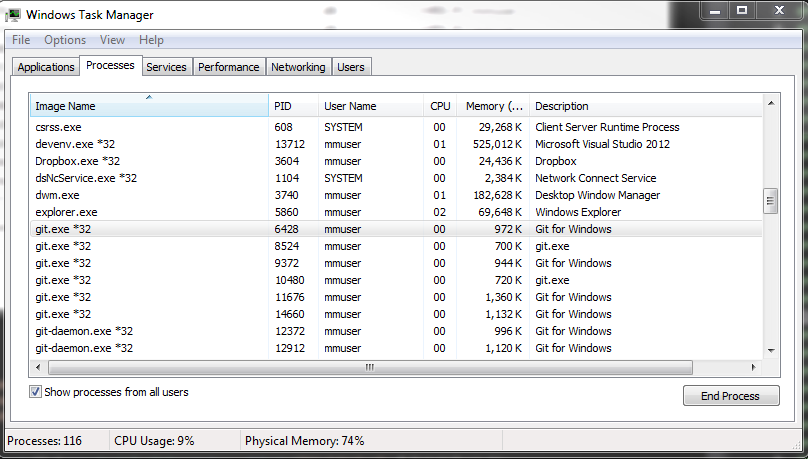
Task: Sort by PID column header
Action: click(x=293, y=106)
